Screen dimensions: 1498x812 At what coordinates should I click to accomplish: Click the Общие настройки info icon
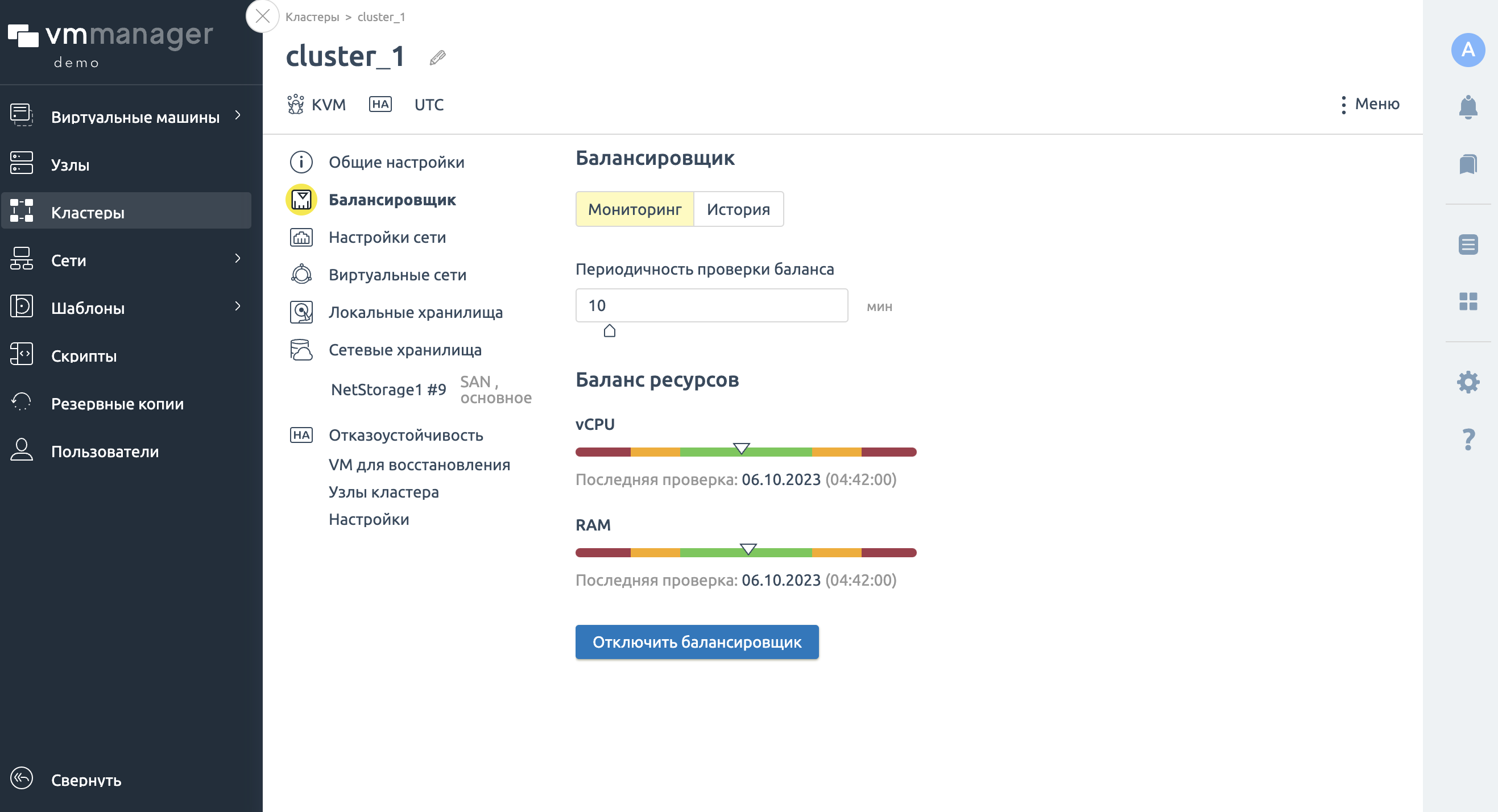pyautogui.click(x=301, y=162)
